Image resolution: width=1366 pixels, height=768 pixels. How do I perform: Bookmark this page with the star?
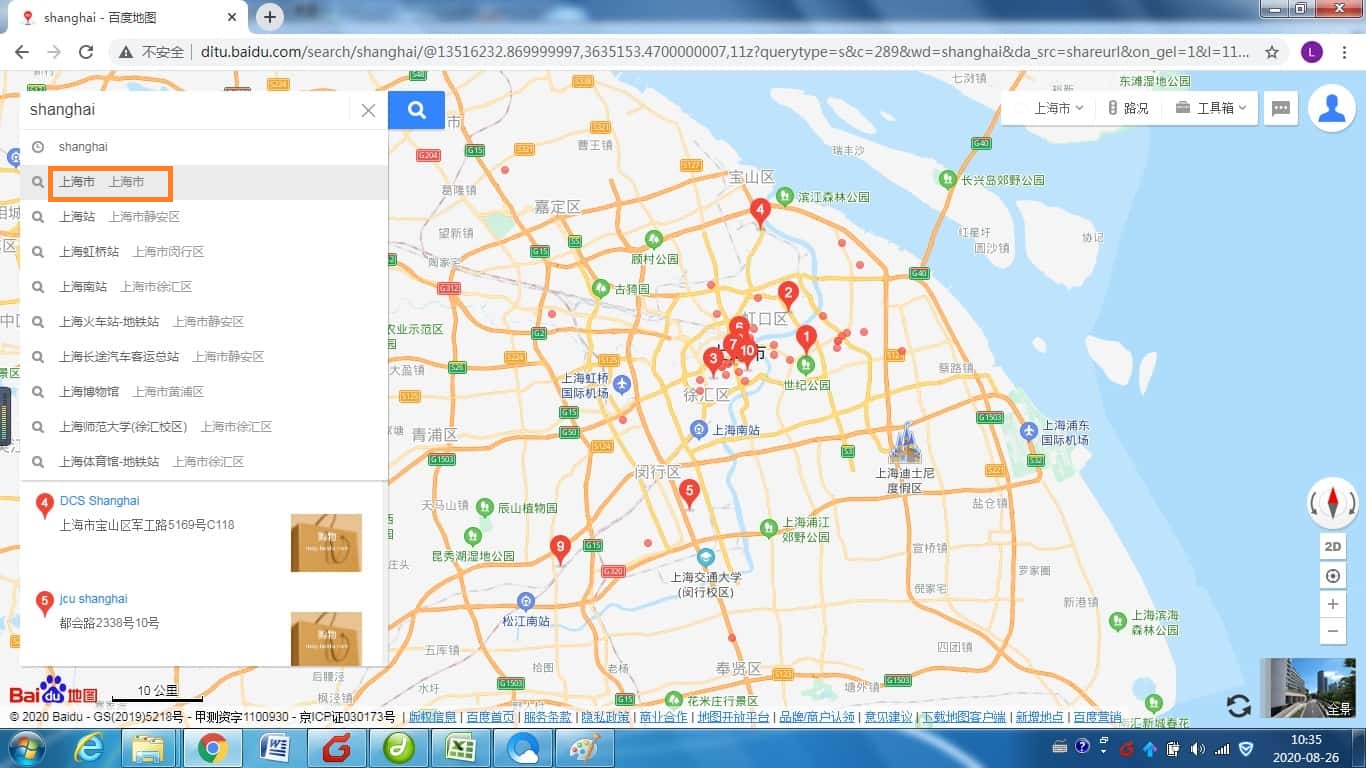pos(1272,52)
